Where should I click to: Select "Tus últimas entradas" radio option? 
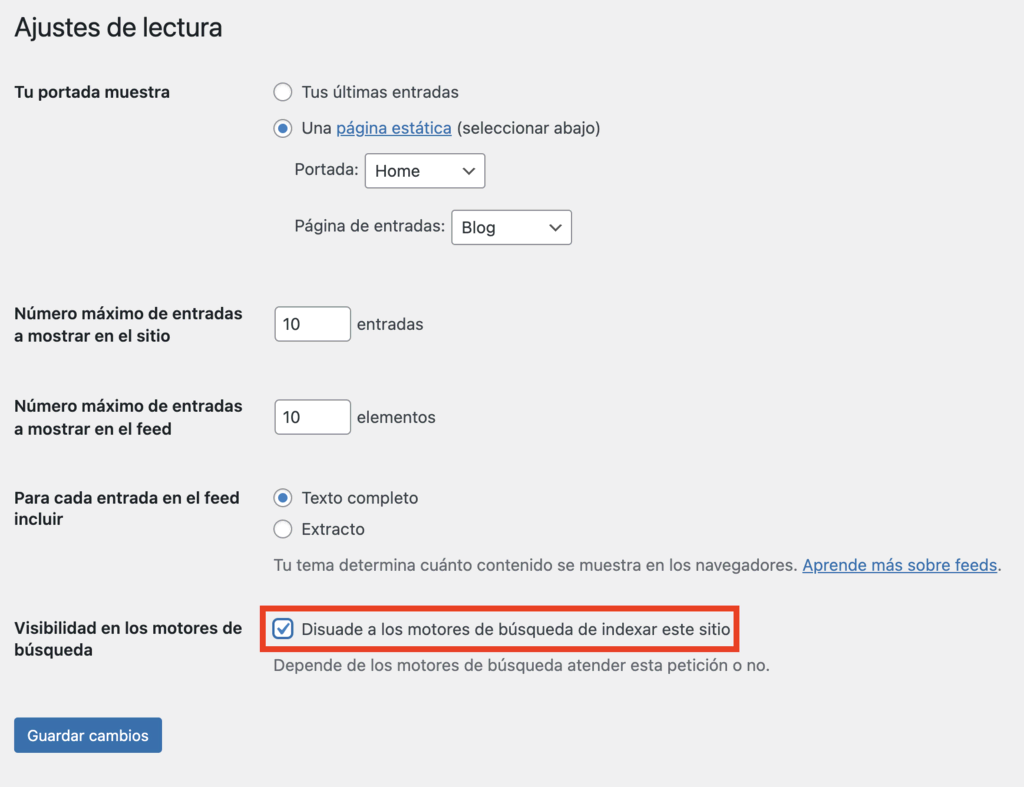[x=283, y=92]
